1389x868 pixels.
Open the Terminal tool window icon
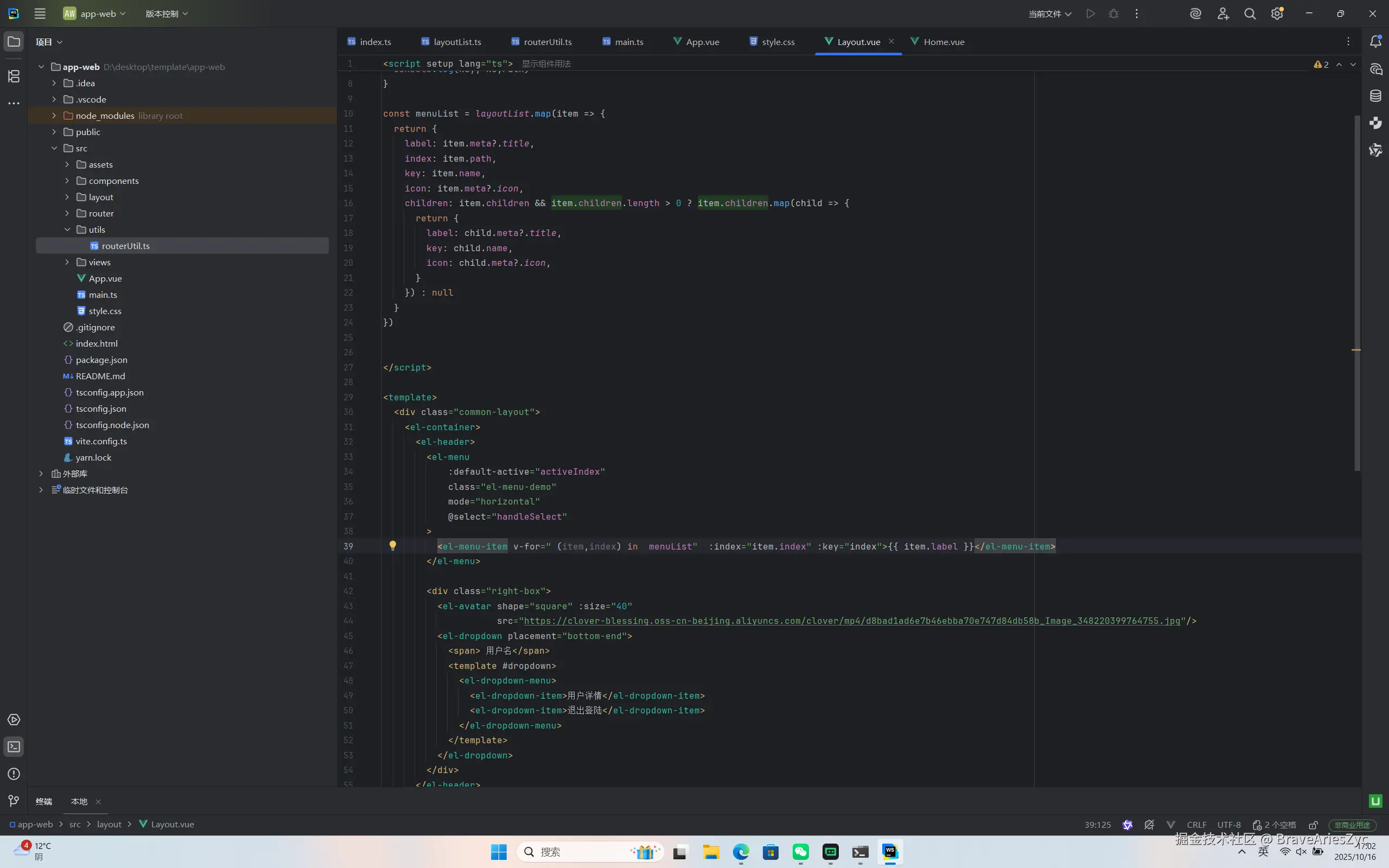click(14, 746)
